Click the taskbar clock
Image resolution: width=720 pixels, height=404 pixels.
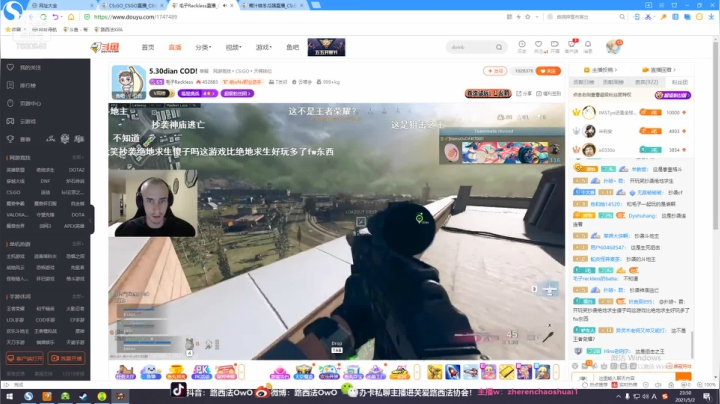point(687,396)
